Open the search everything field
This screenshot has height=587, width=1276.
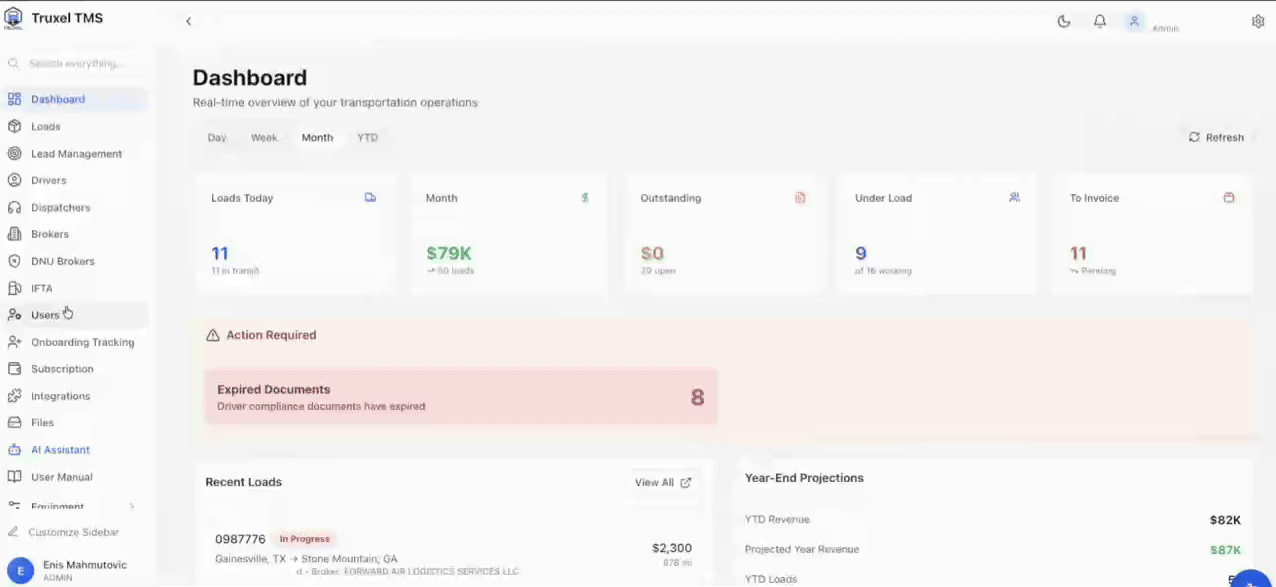pos(70,63)
